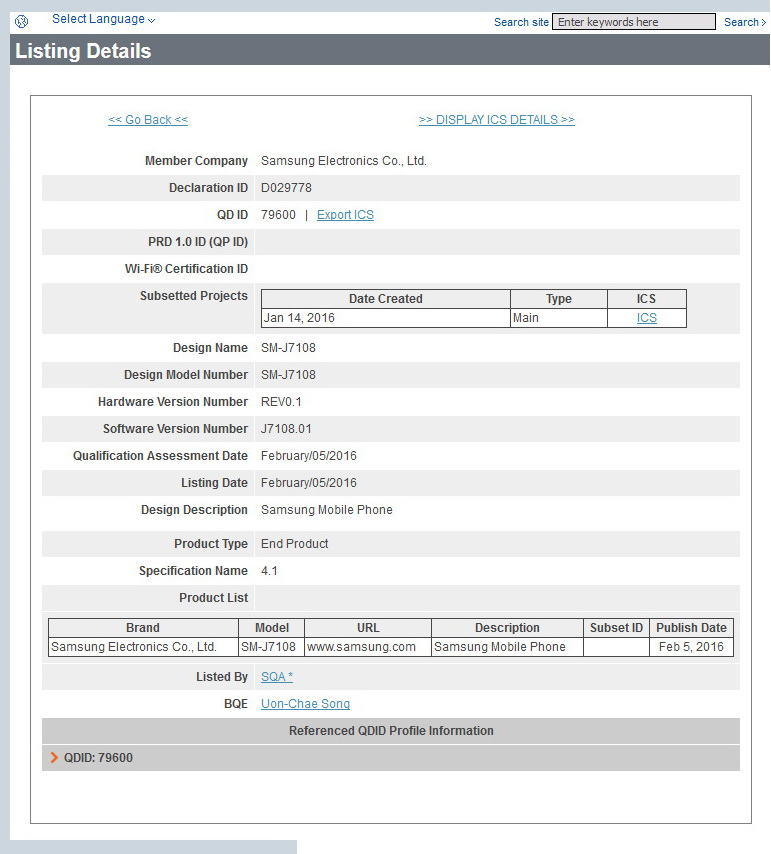Click Samsung Electronics brand cell in product table
Image resolution: width=771 pixels, height=854 pixels.
(143, 647)
